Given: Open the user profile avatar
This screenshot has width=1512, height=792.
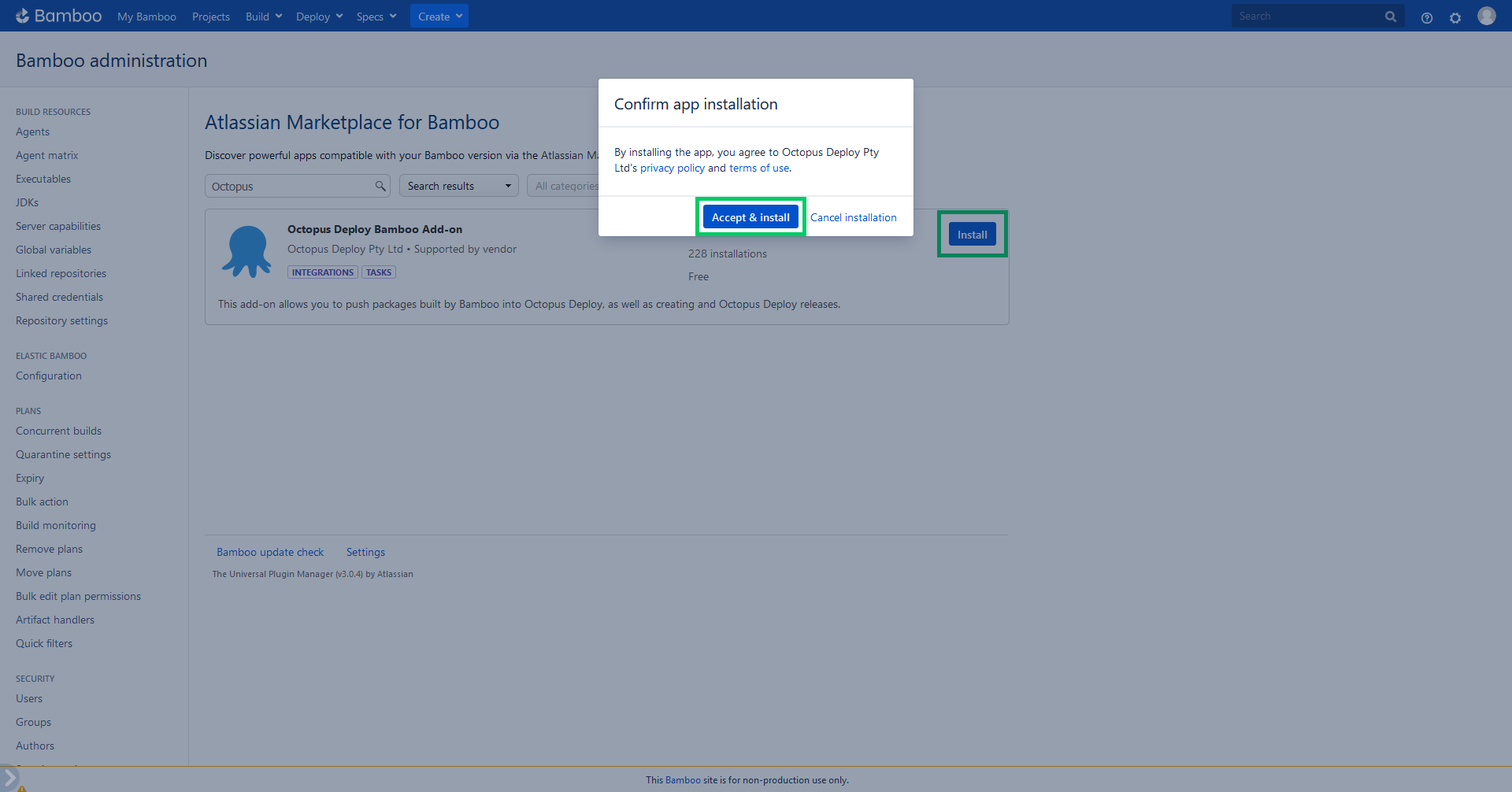Looking at the screenshot, I should pos(1487,16).
